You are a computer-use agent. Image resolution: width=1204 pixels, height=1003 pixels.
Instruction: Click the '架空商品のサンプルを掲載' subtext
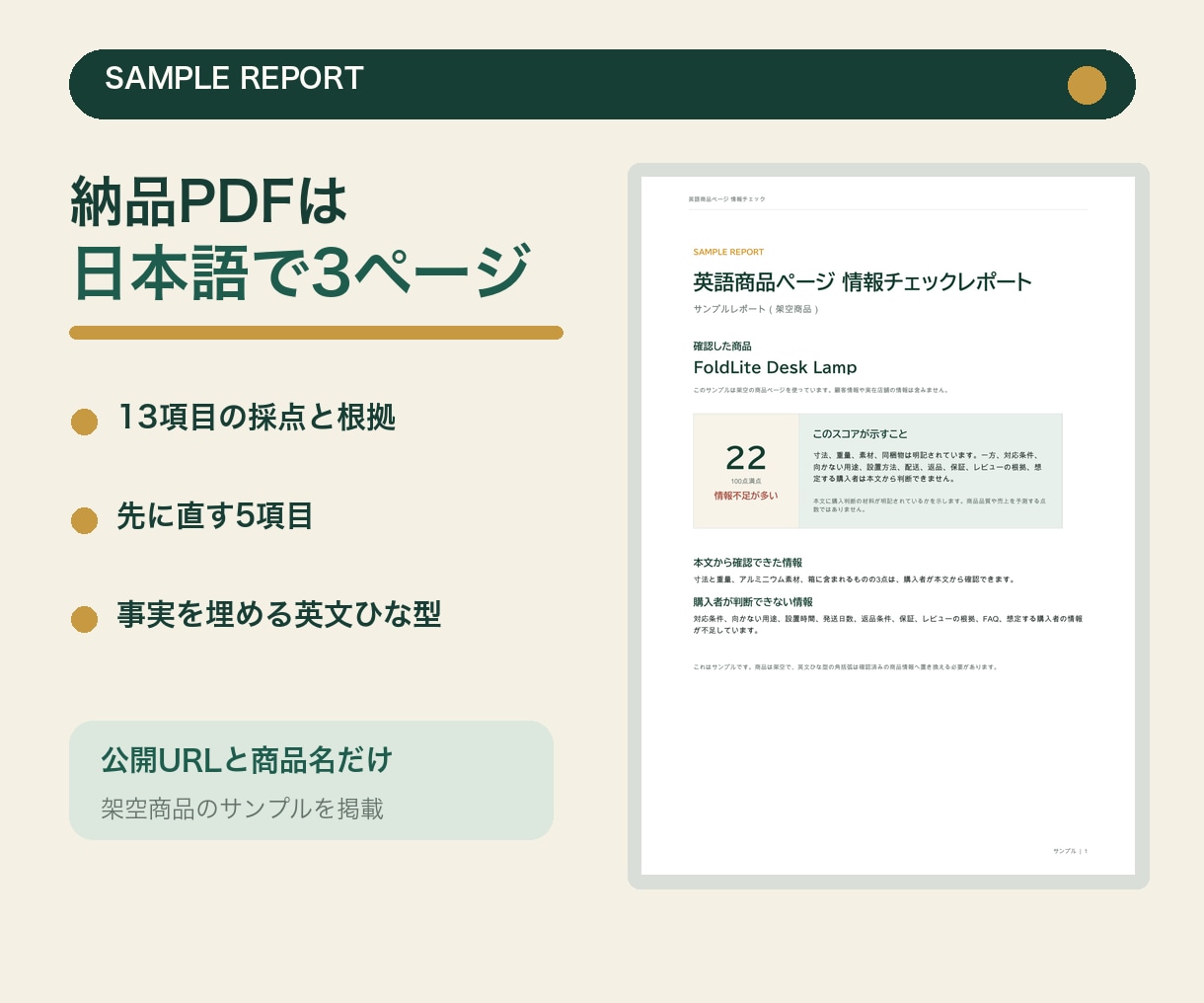[x=242, y=809]
